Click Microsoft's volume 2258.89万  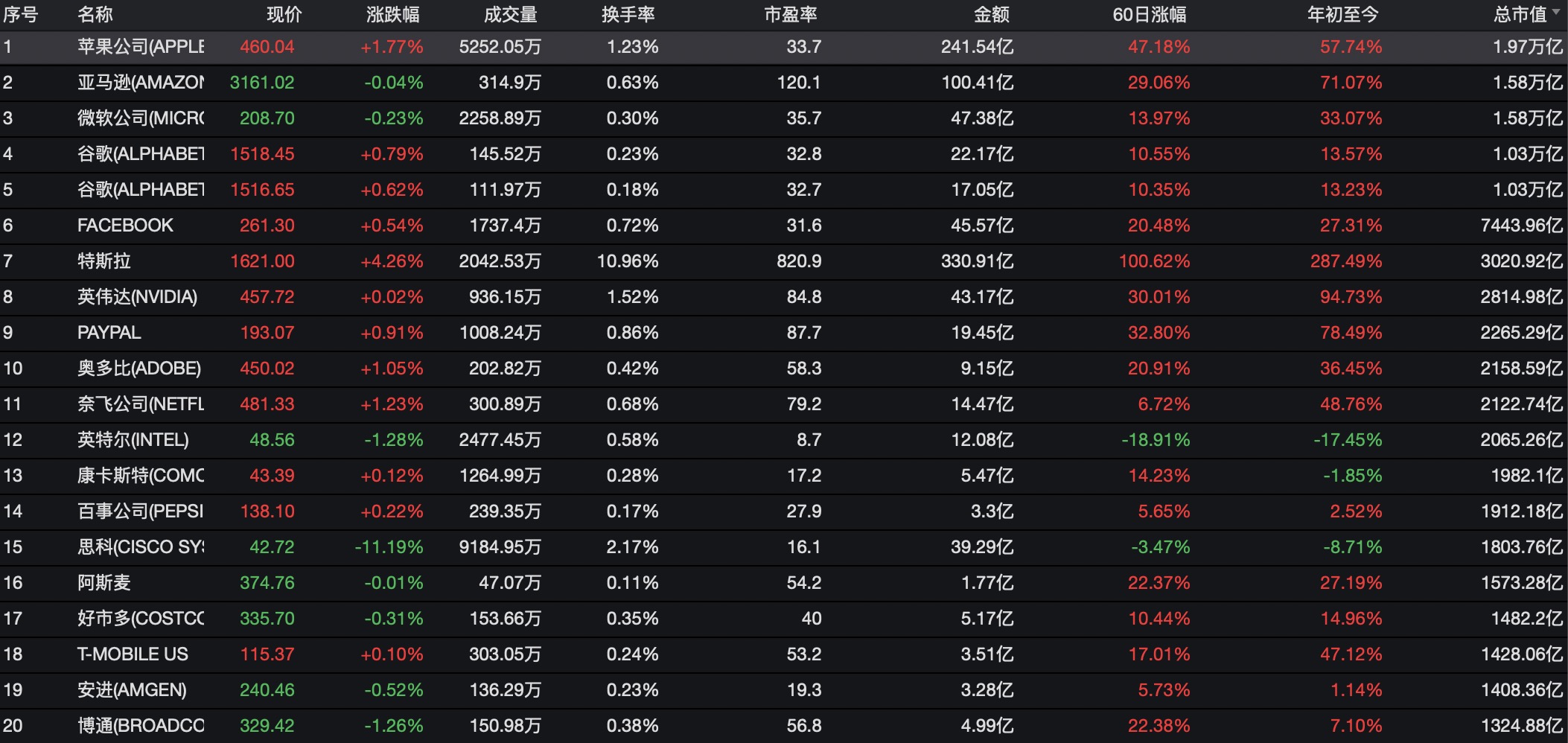(500, 118)
